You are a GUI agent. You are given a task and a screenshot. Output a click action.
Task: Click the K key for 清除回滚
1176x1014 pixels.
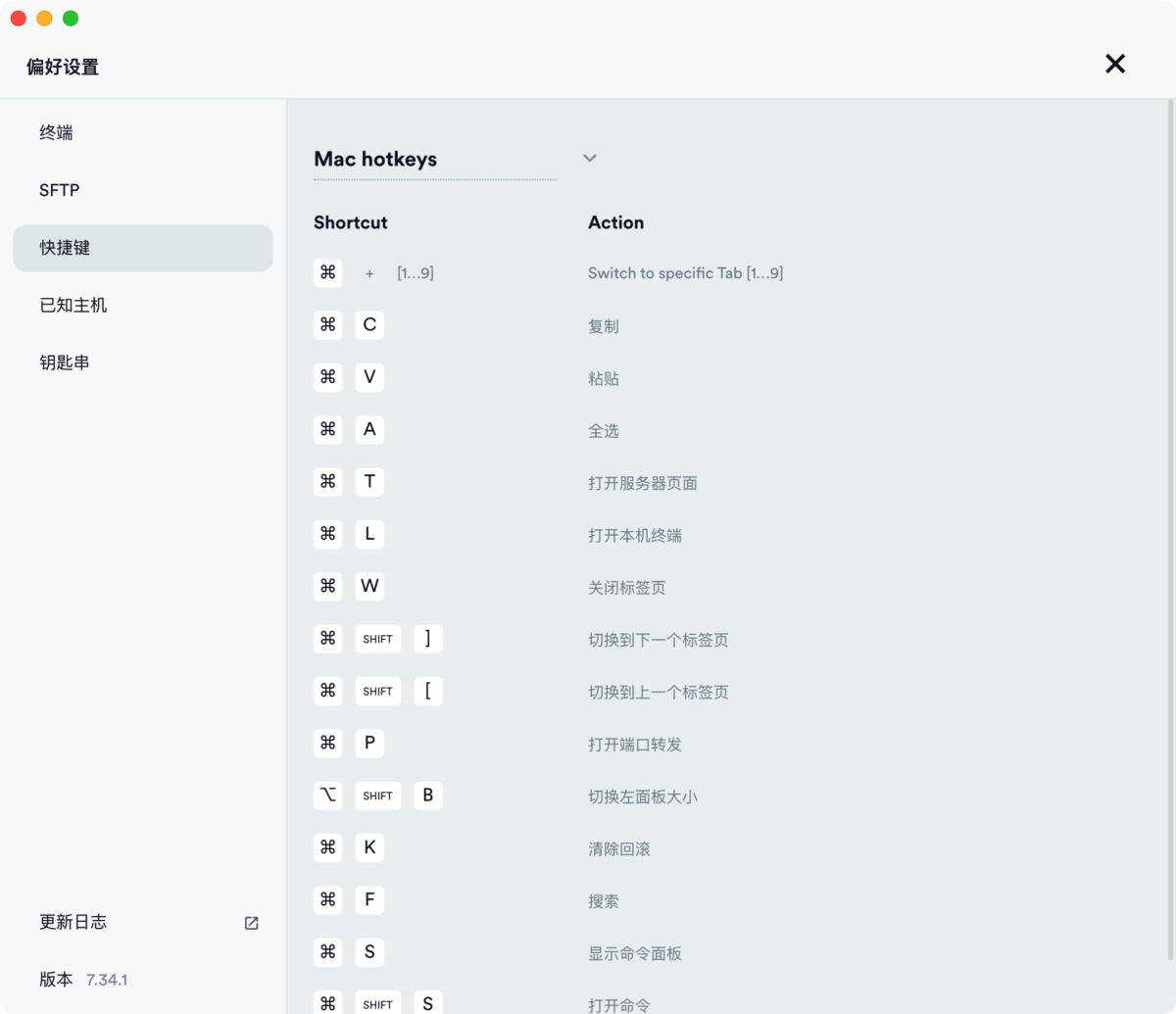pyautogui.click(x=369, y=847)
